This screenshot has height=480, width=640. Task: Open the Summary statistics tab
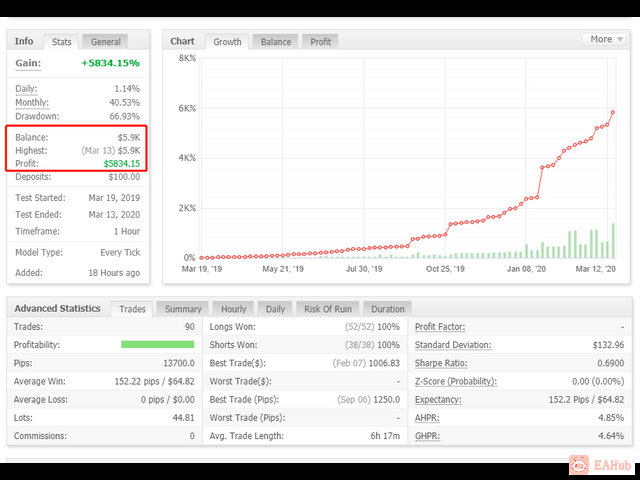point(183,309)
